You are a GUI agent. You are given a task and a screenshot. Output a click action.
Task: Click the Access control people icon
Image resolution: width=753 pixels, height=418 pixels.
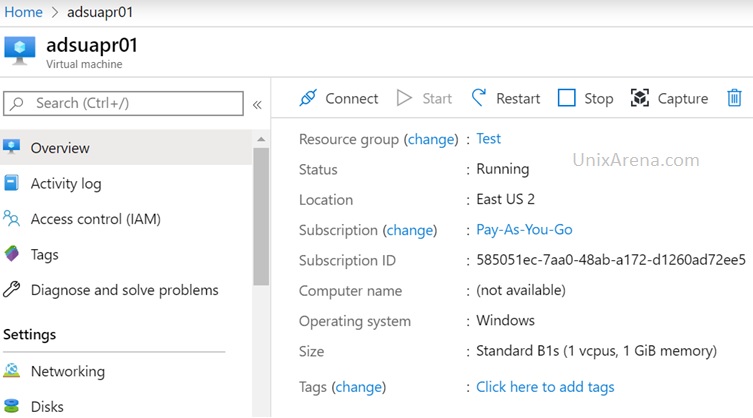[x=12, y=218]
